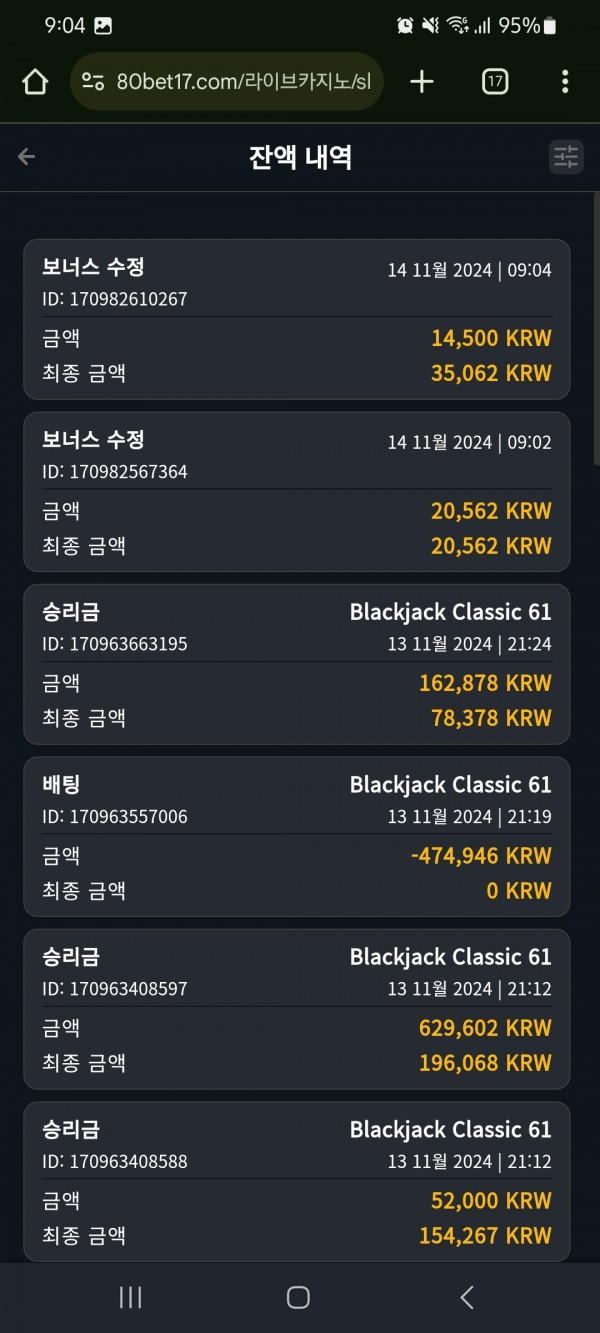Image resolution: width=600 pixels, height=1333 pixels.
Task: Tap the Android back navigation button
Action: pyautogui.click(x=466, y=1297)
